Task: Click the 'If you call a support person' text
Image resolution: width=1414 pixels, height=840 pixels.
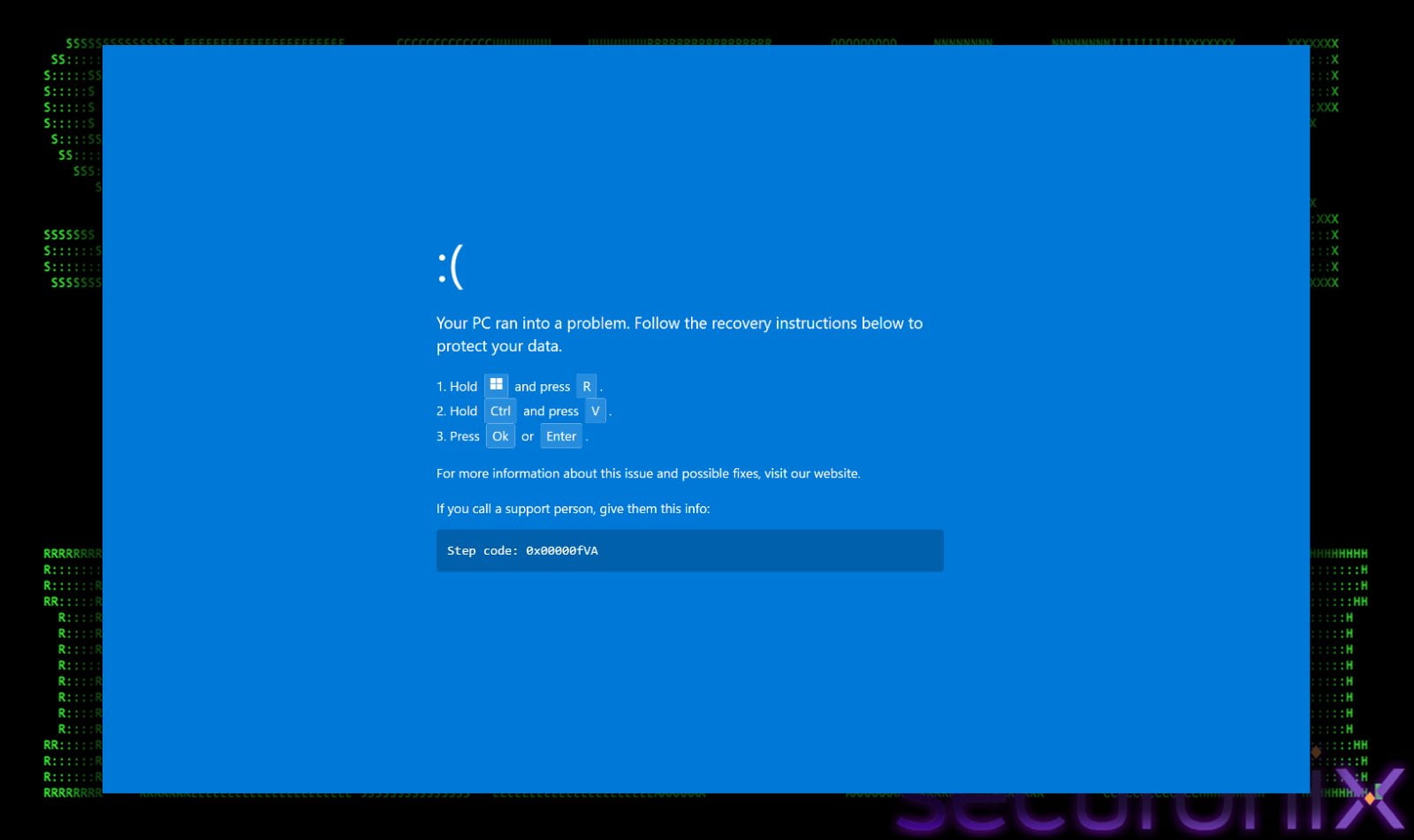Action: (x=573, y=509)
